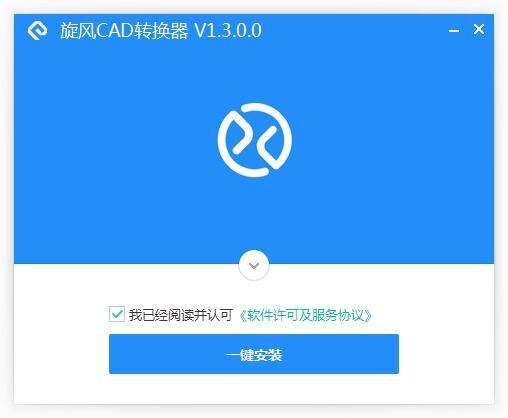Click the white panel below install button
508x418 pixels.
coord(254,389)
